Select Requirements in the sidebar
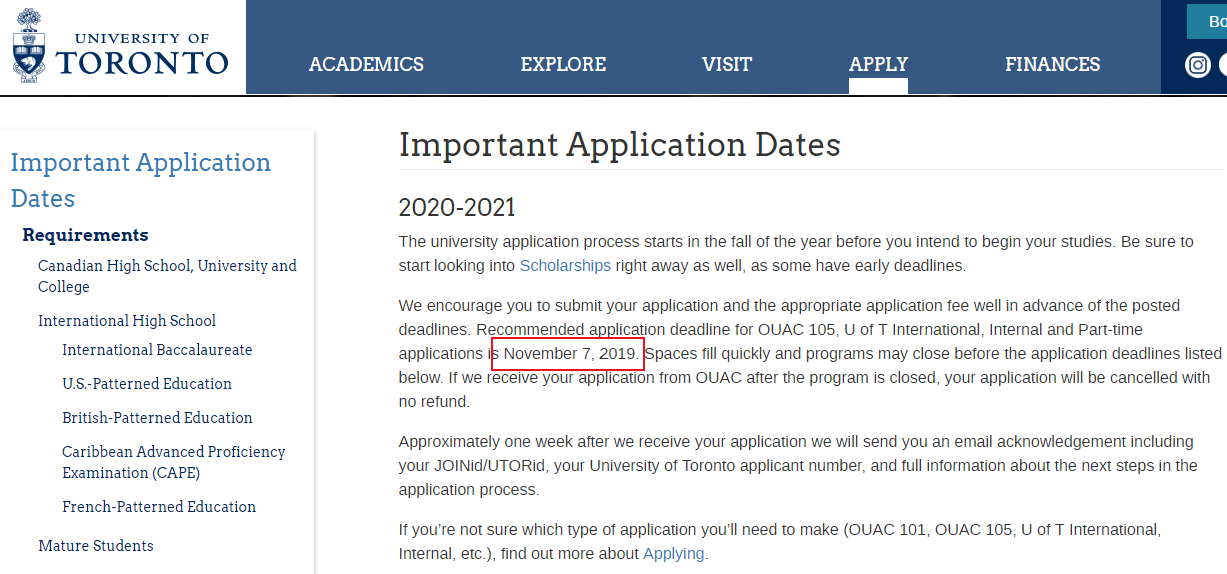 [85, 235]
